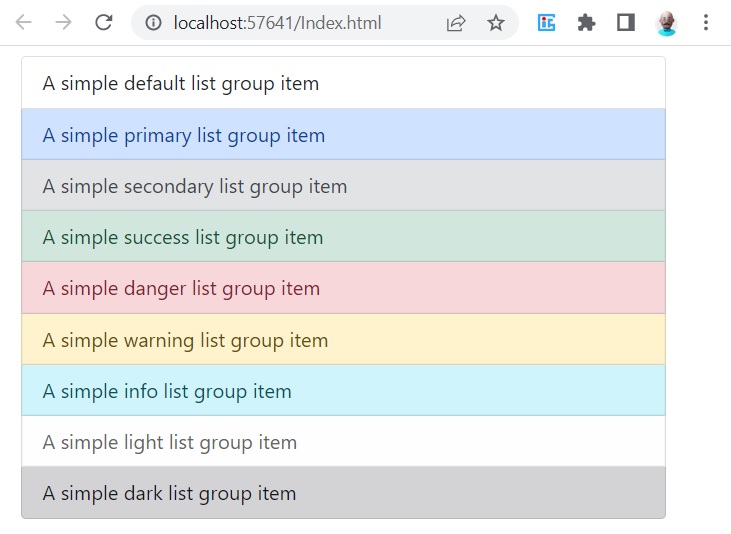
Task: Bookmark this page with the star icon
Action: click(x=496, y=22)
